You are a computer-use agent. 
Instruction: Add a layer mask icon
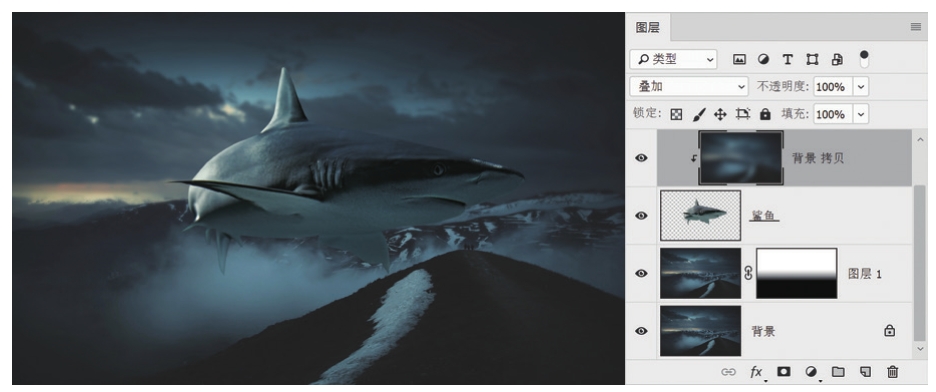pos(784,371)
